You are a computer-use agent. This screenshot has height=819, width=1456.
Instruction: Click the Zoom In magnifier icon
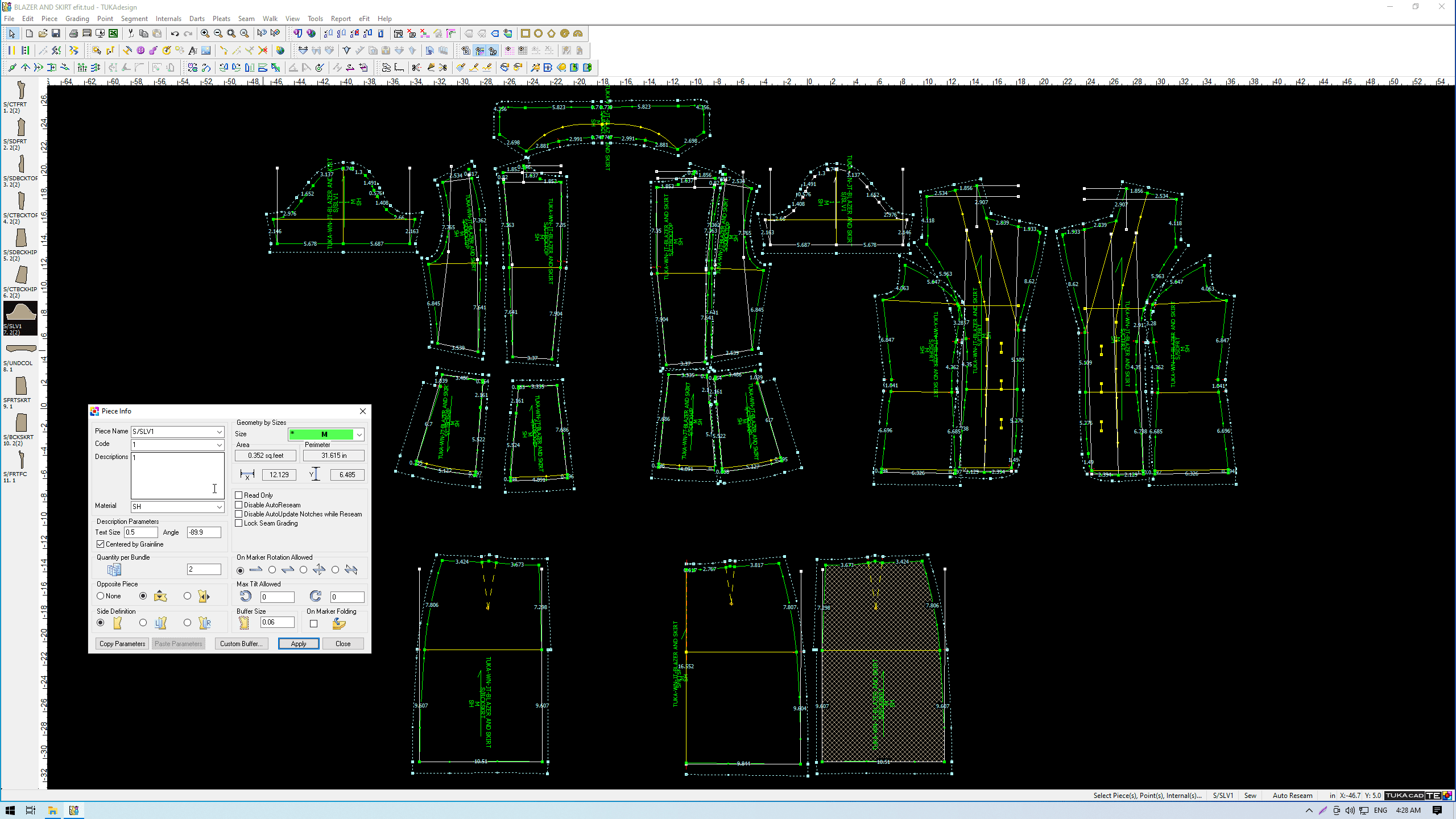tap(205, 34)
